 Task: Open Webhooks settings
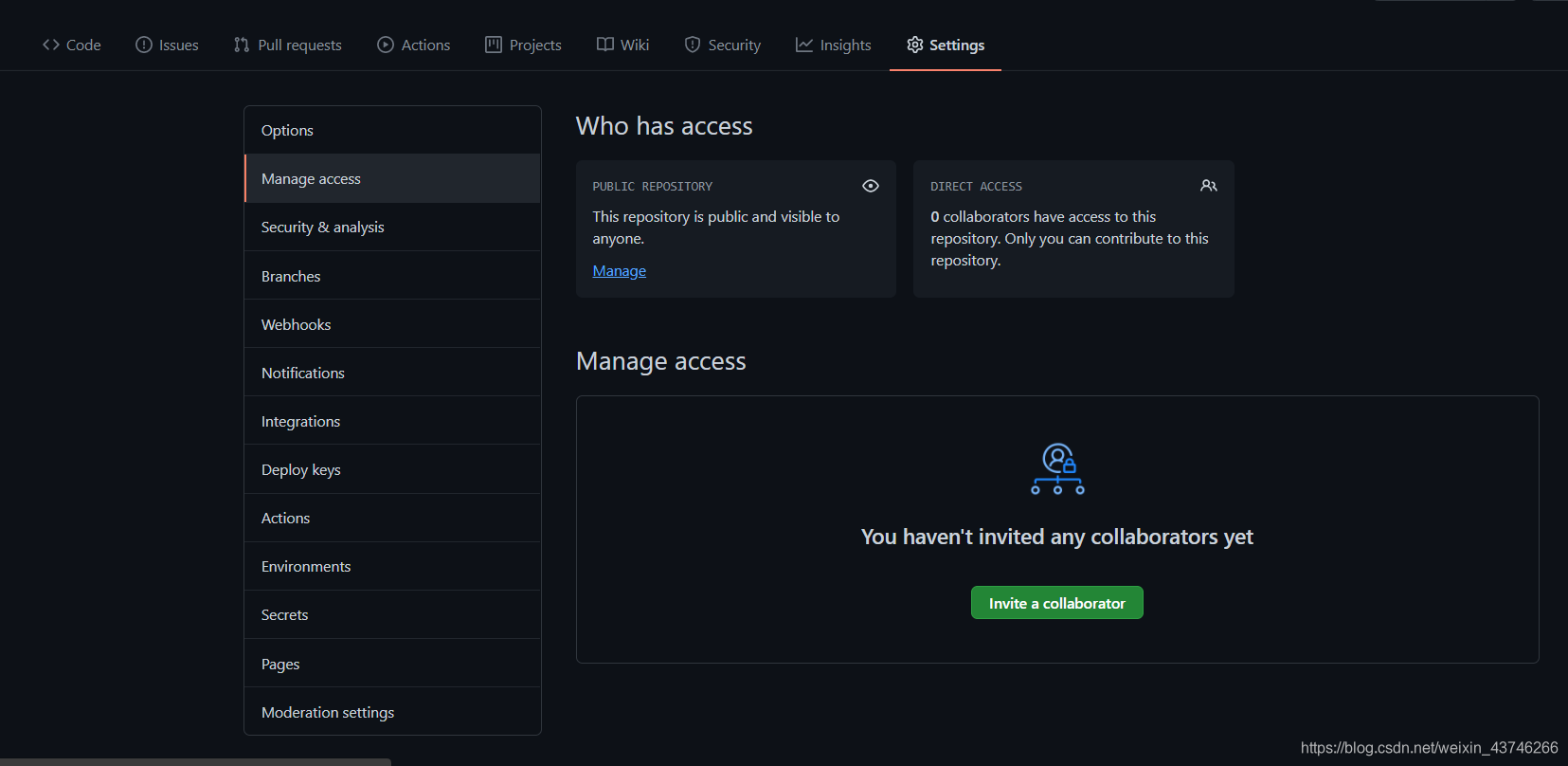pos(392,324)
